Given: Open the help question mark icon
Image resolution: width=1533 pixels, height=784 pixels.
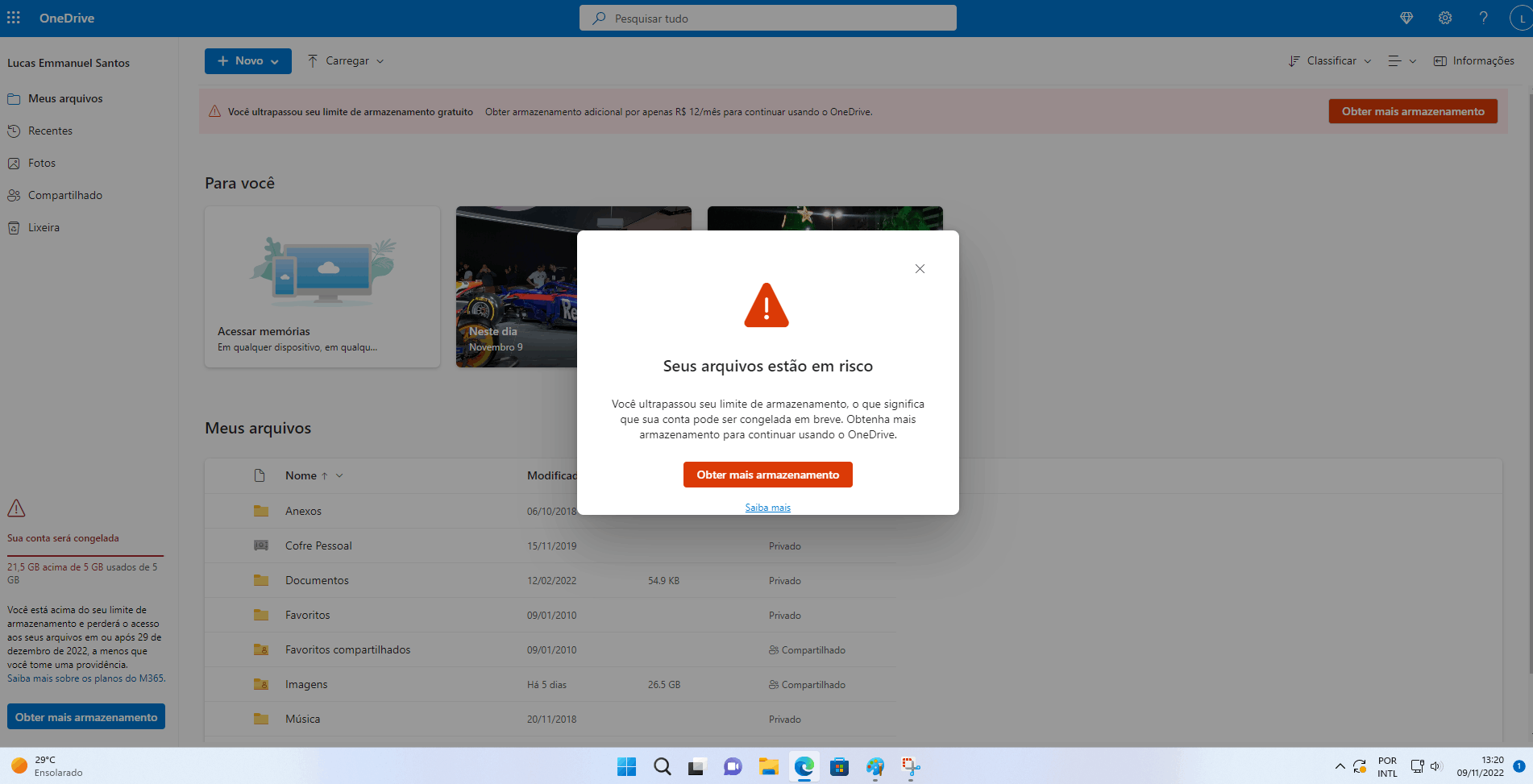Looking at the screenshot, I should (x=1483, y=18).
